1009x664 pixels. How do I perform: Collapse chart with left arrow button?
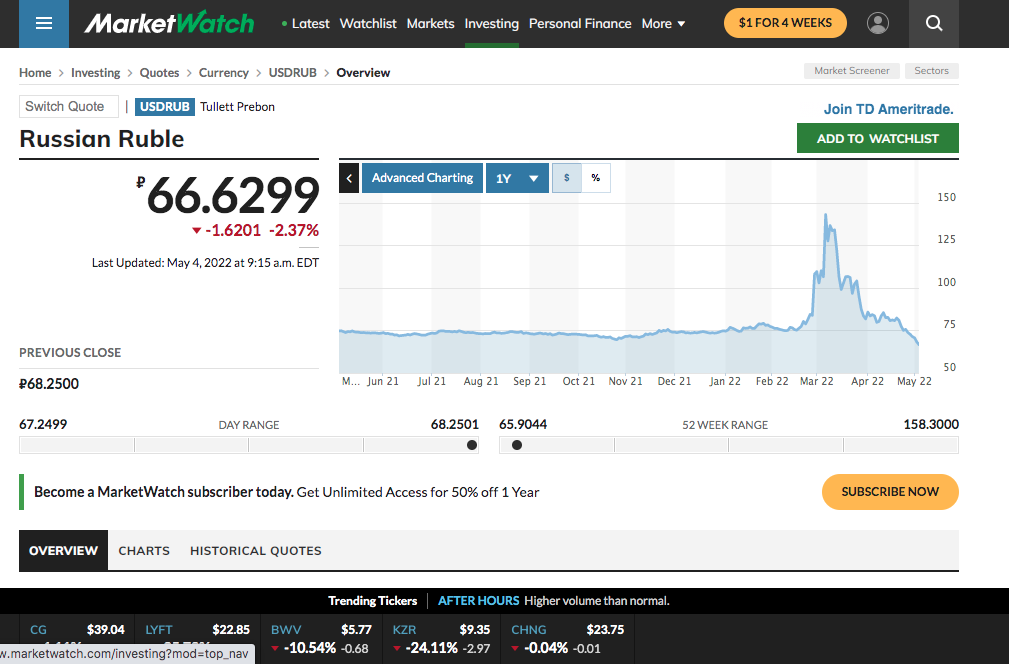349,178
